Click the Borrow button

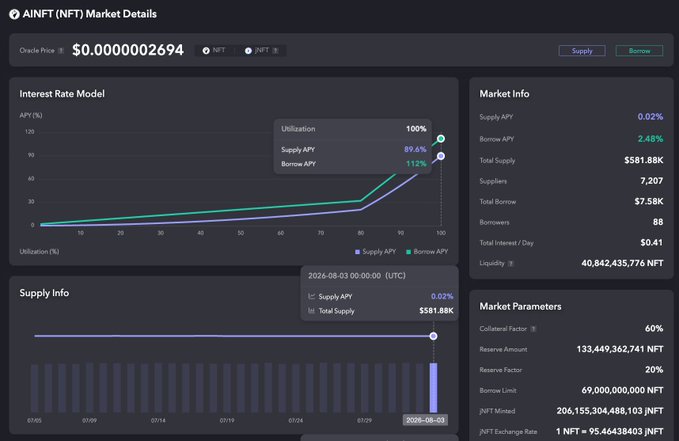pyautogui.click(x=639, y=51)
